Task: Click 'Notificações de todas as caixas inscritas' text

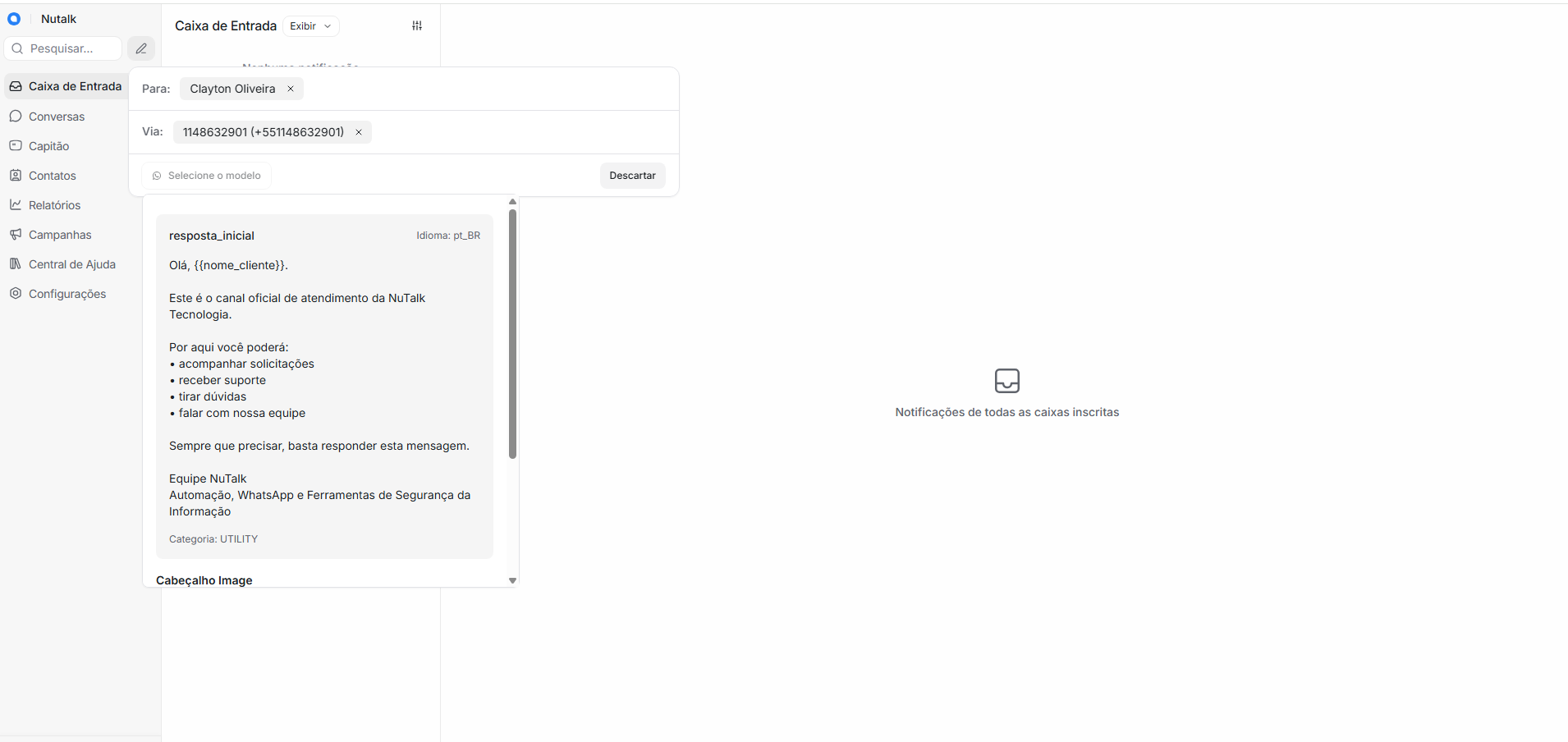Action: point(1007,412)
